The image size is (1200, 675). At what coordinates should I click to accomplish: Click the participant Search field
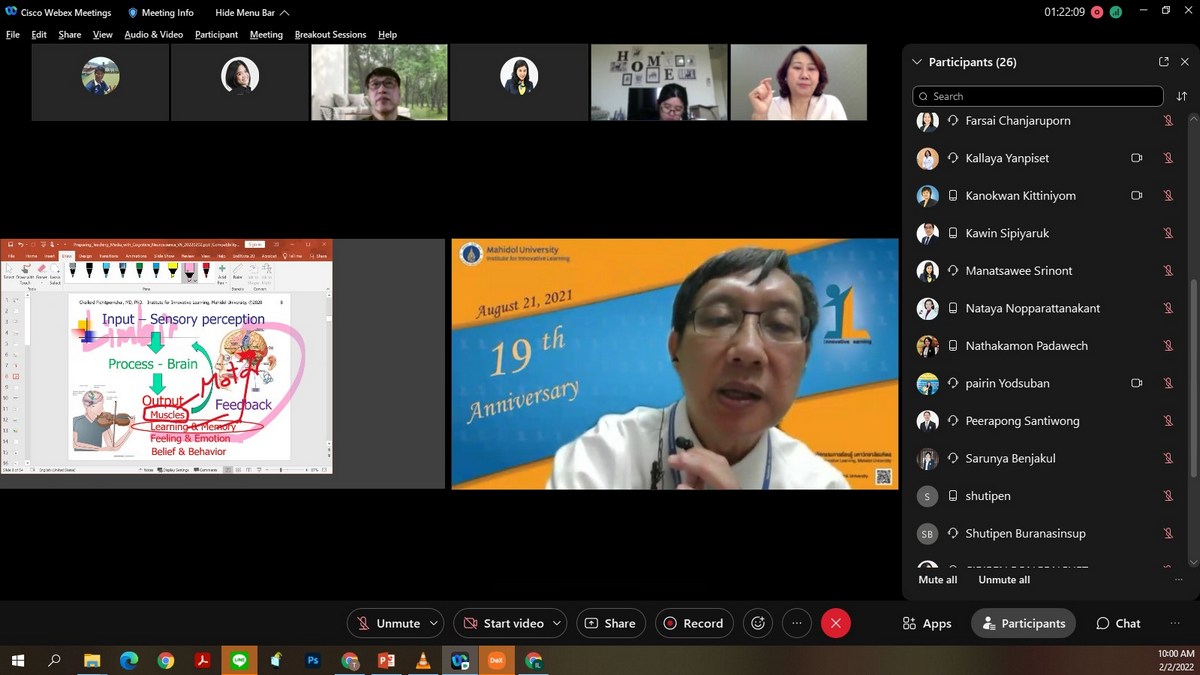[1038, 96]
